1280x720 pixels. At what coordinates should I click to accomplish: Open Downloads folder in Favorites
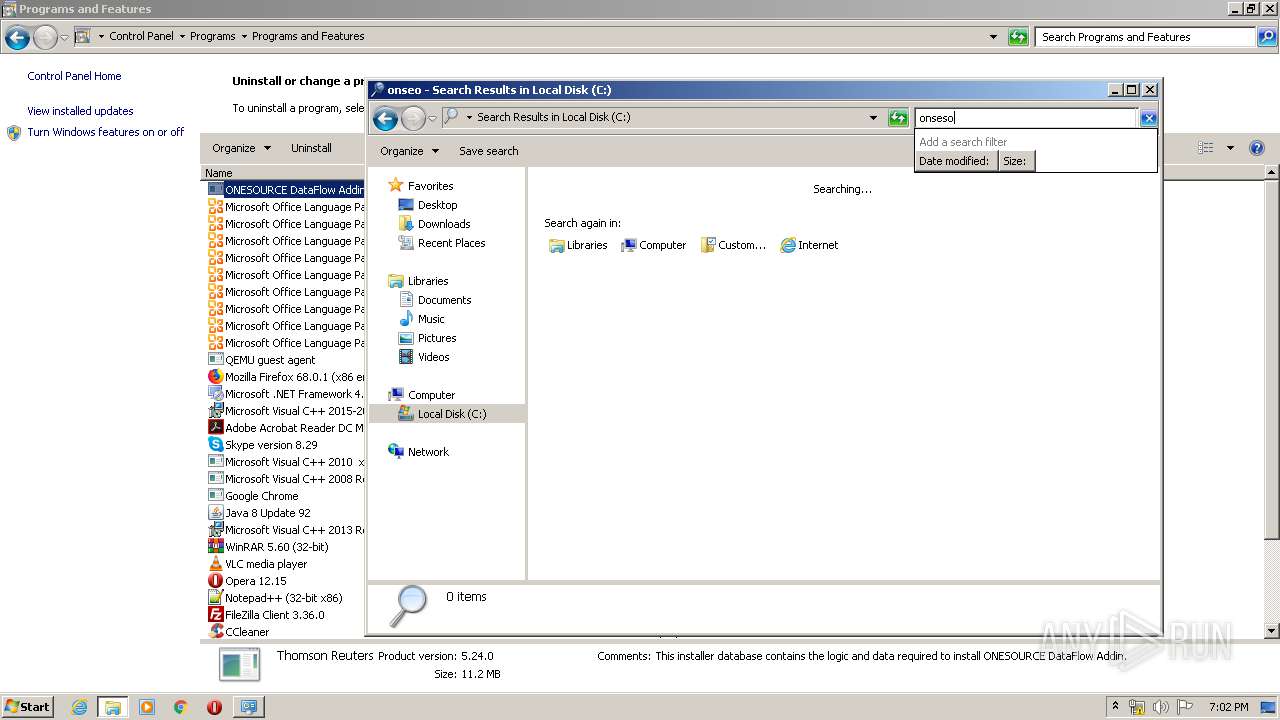[x=443, y=224]
